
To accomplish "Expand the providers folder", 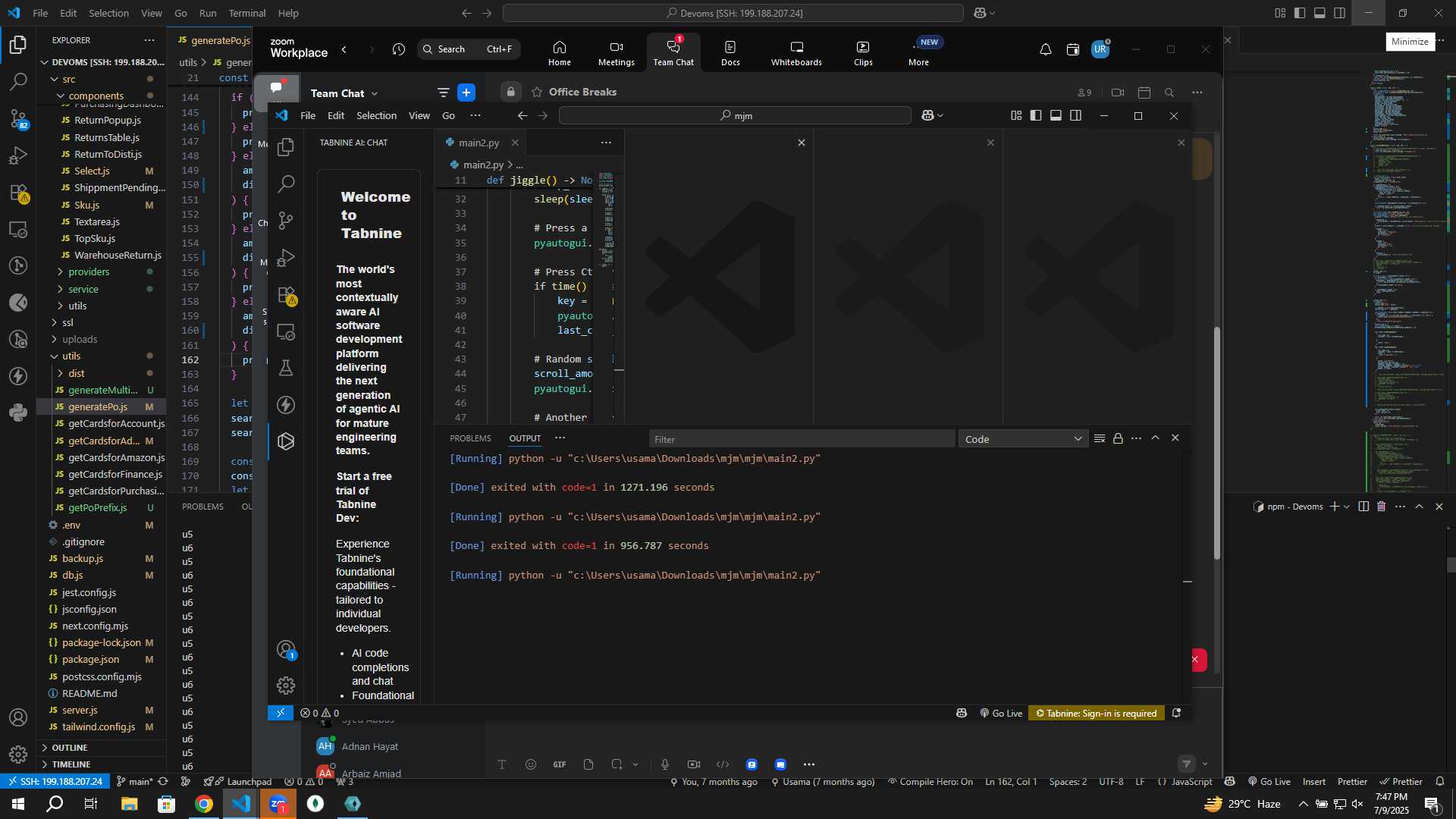I will coord(89,271).
